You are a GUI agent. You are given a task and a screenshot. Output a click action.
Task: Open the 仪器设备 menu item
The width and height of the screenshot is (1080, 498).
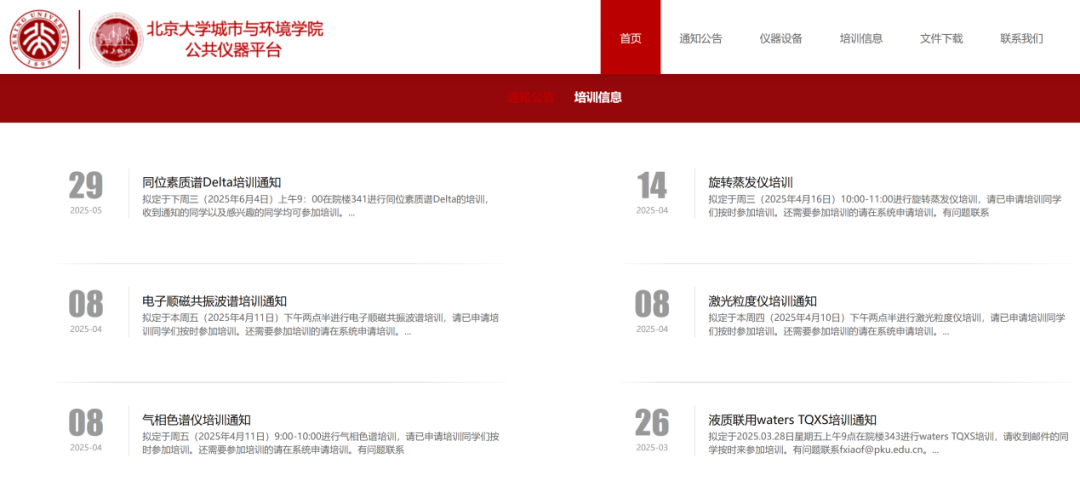click(780, 39)
